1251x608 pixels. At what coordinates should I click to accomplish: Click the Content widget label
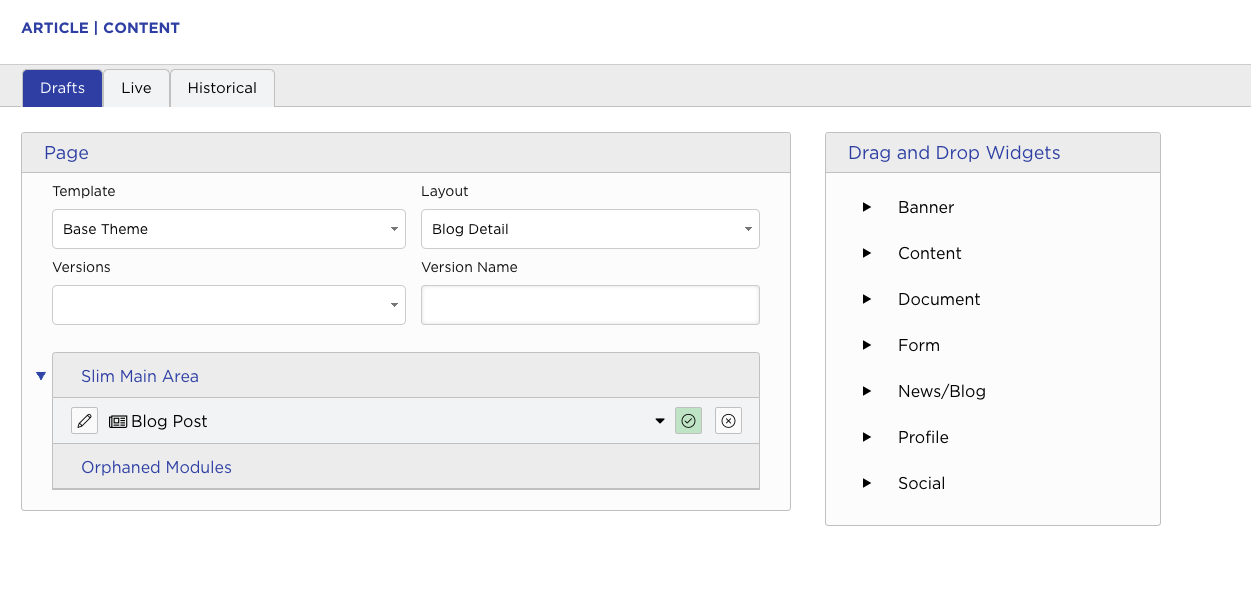tap(930, 253)
